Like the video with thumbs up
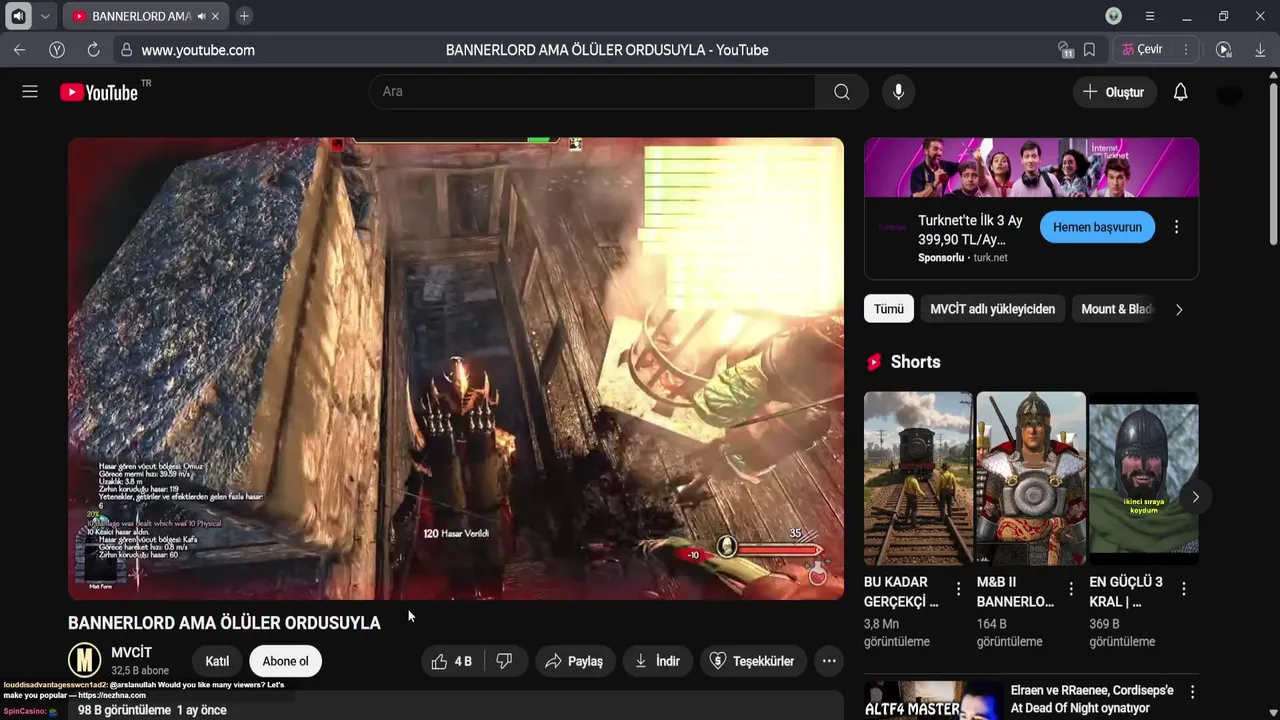 tap(452, 661)
